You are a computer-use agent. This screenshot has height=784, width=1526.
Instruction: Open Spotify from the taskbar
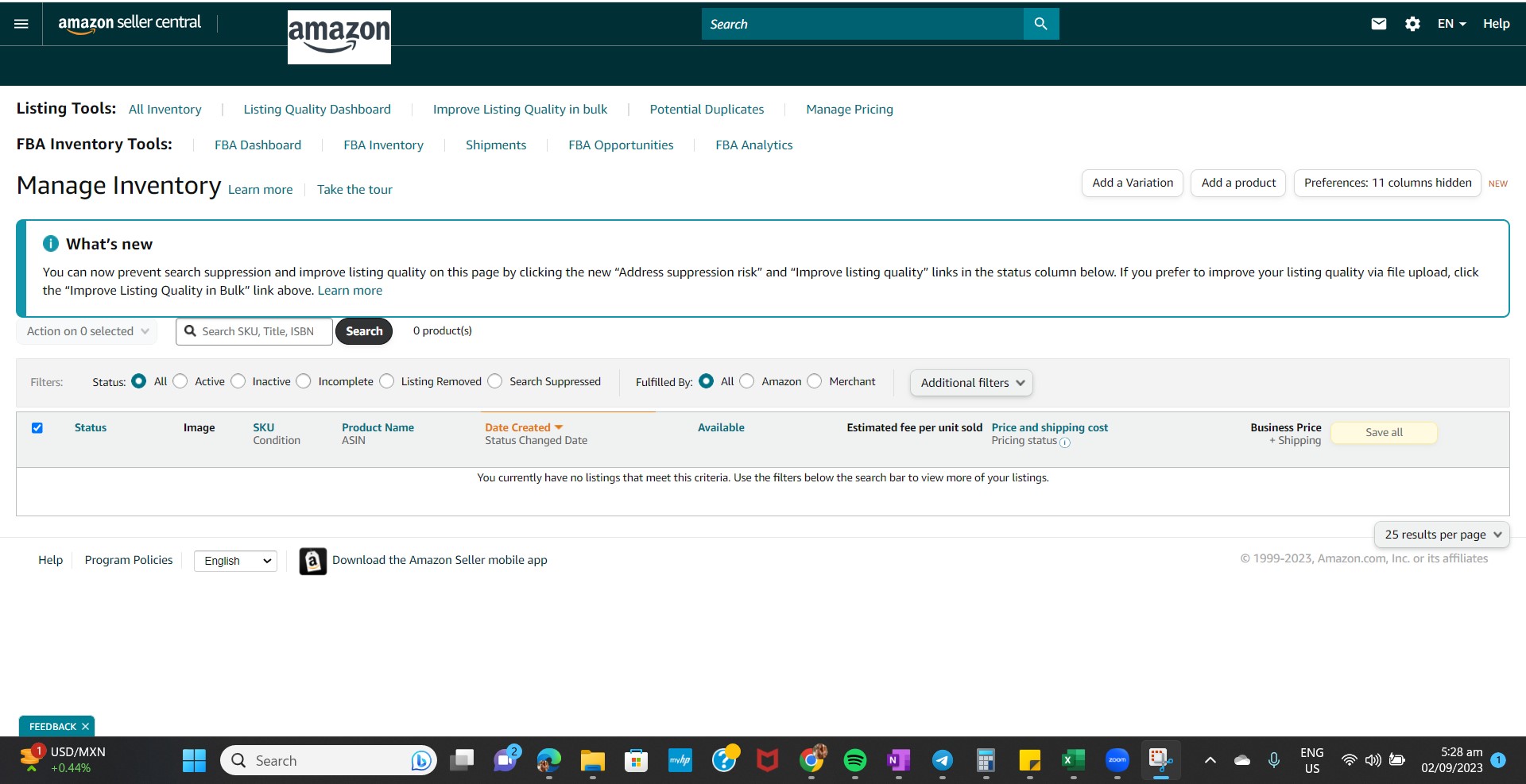[x=855, y=761]
